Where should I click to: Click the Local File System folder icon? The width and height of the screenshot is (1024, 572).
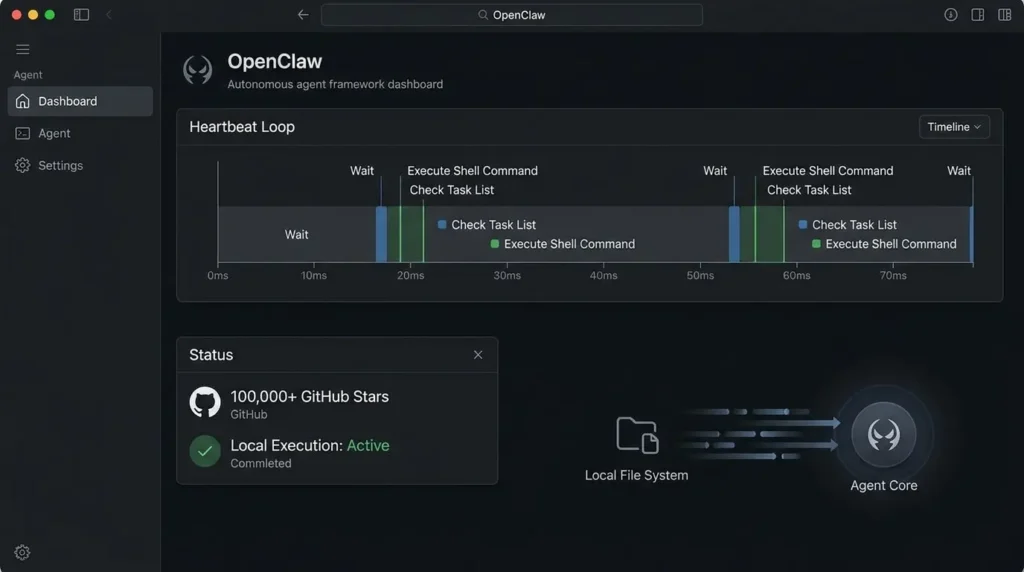637,435
